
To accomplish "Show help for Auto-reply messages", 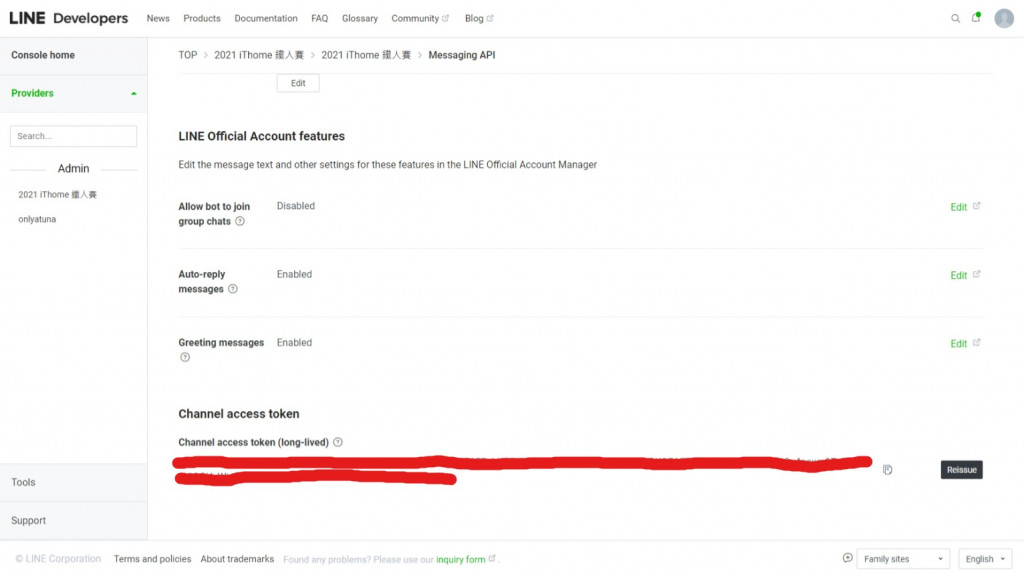I will click(232, 289).
